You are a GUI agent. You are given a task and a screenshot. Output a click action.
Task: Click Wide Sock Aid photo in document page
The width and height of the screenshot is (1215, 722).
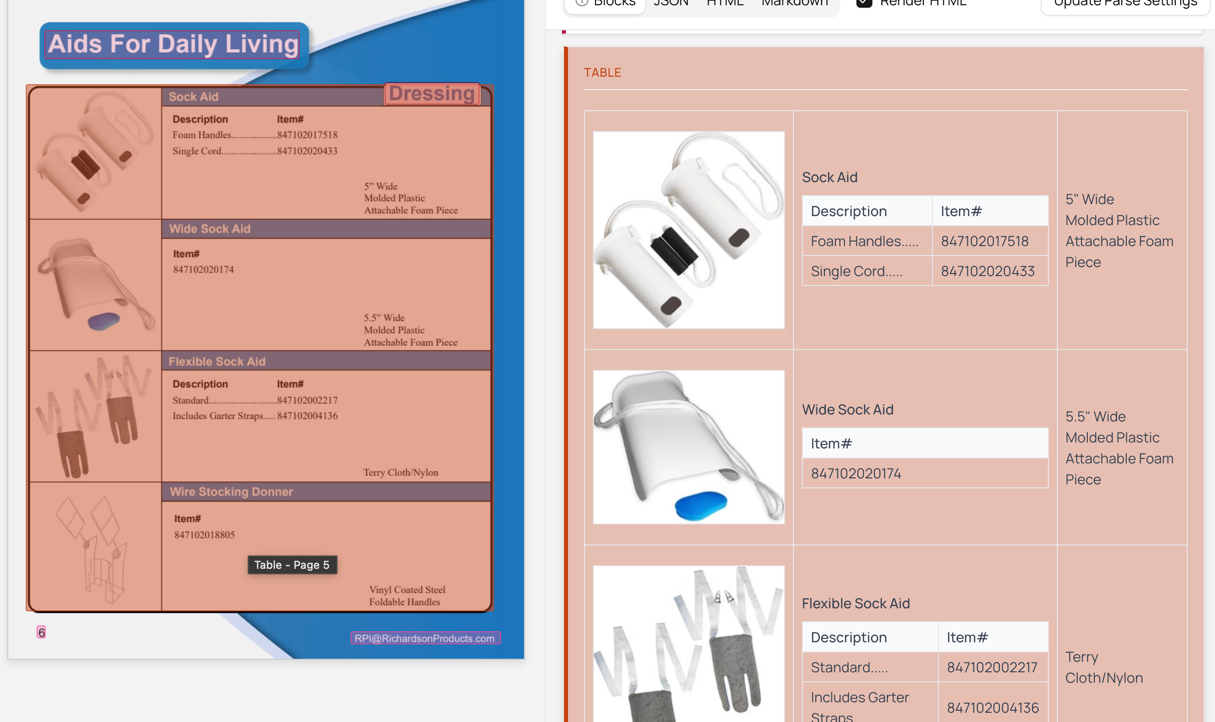pyautogui.click(x=95, y=285)
